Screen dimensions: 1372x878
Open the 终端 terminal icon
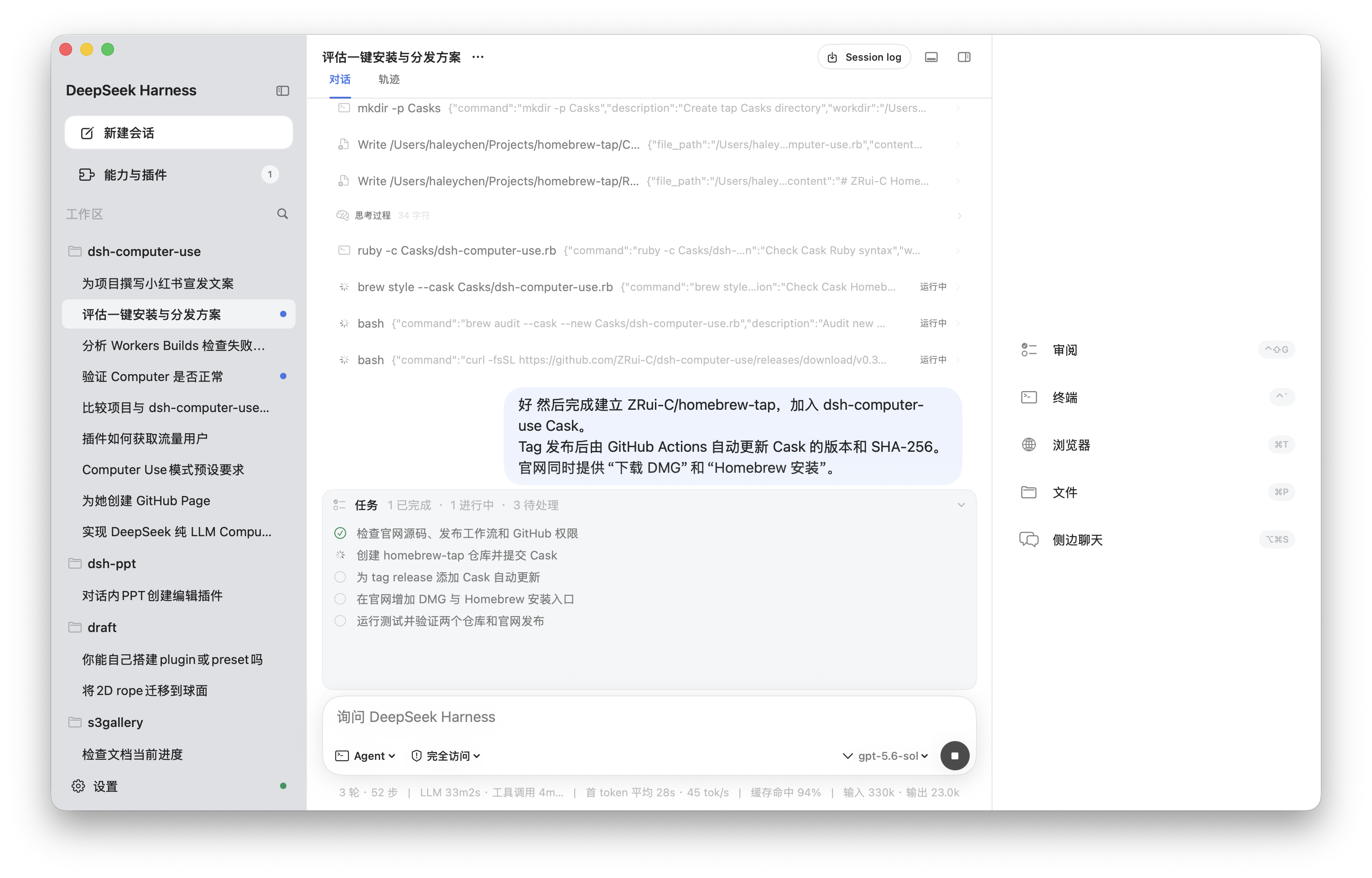[x=1029, y=397]
